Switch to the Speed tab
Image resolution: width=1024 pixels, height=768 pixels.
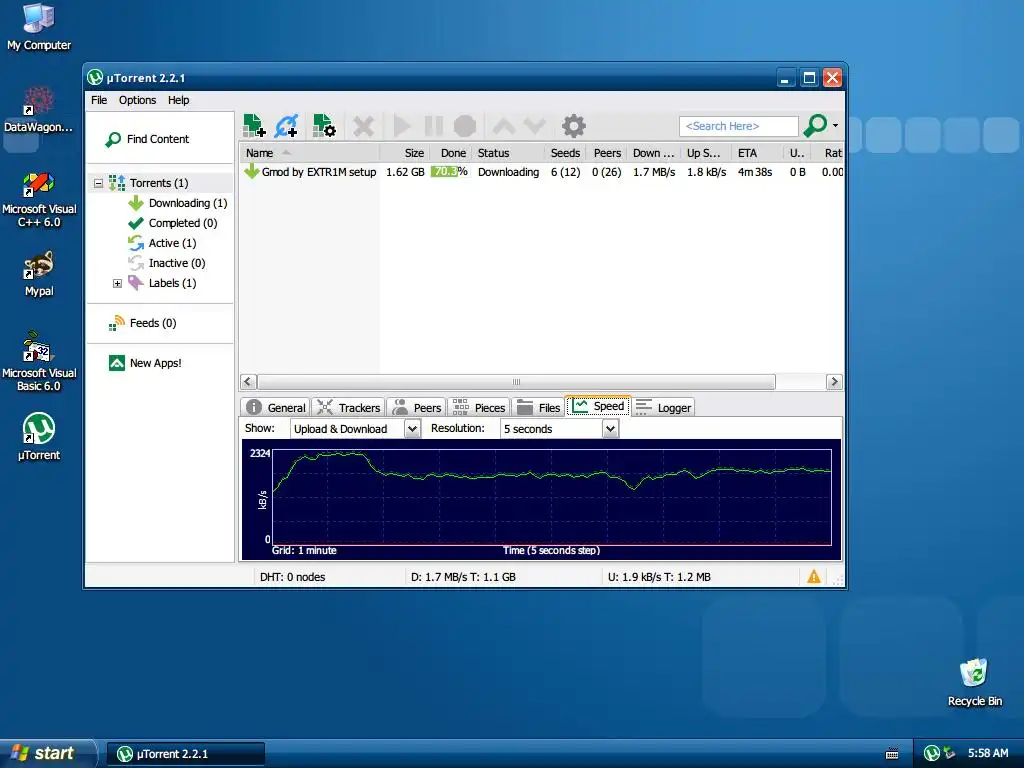point(598,406)
